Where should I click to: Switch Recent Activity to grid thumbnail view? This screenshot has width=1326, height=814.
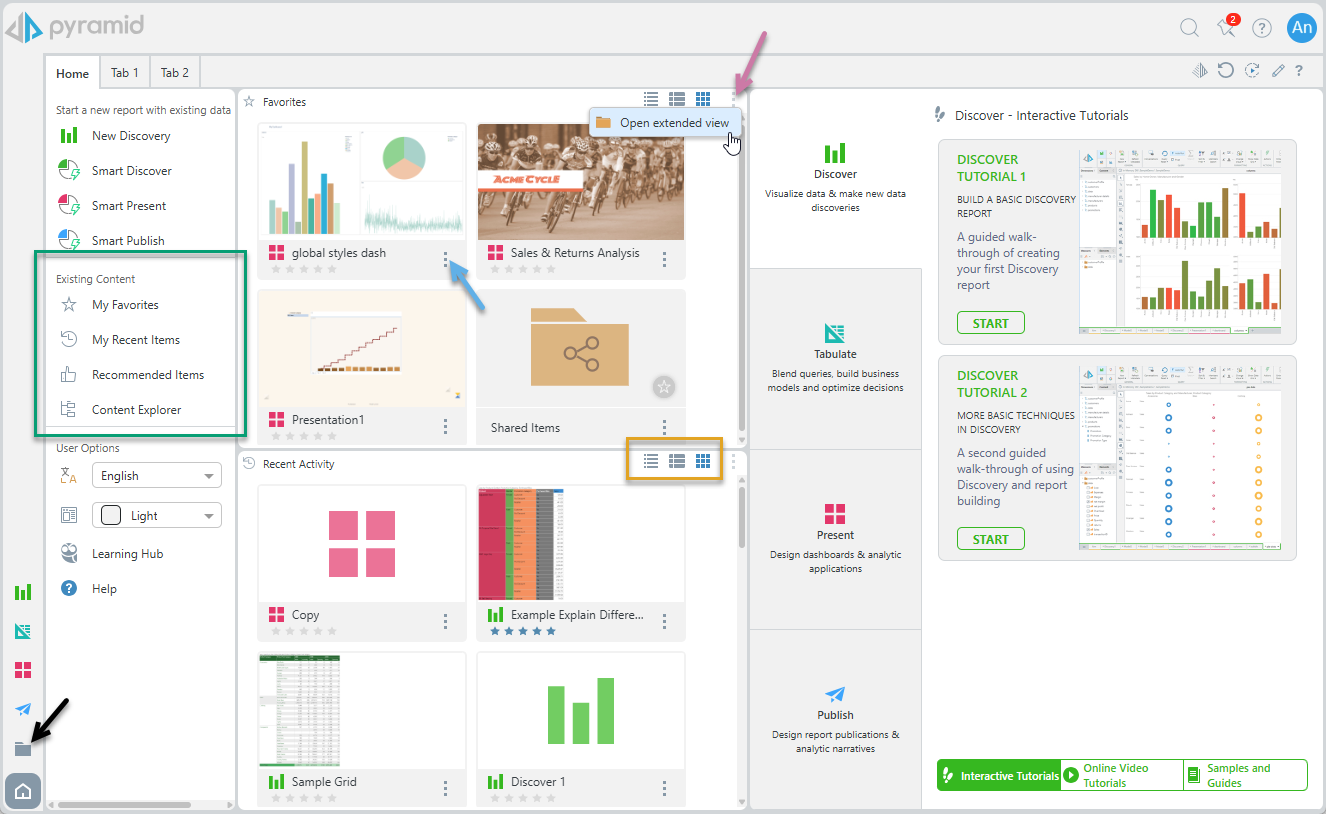click(703, 461)
